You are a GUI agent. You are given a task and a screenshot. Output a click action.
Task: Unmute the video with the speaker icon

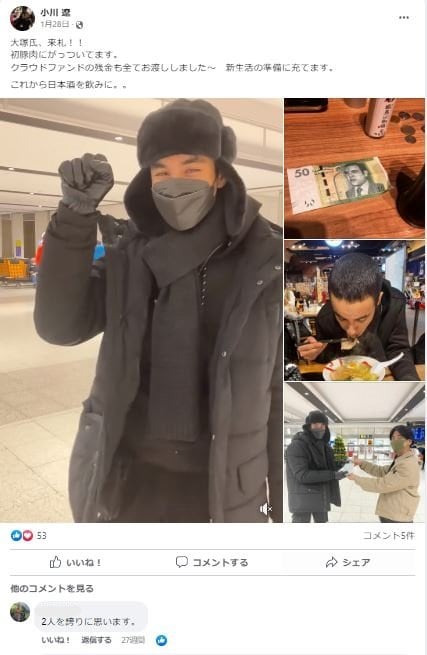266,508
